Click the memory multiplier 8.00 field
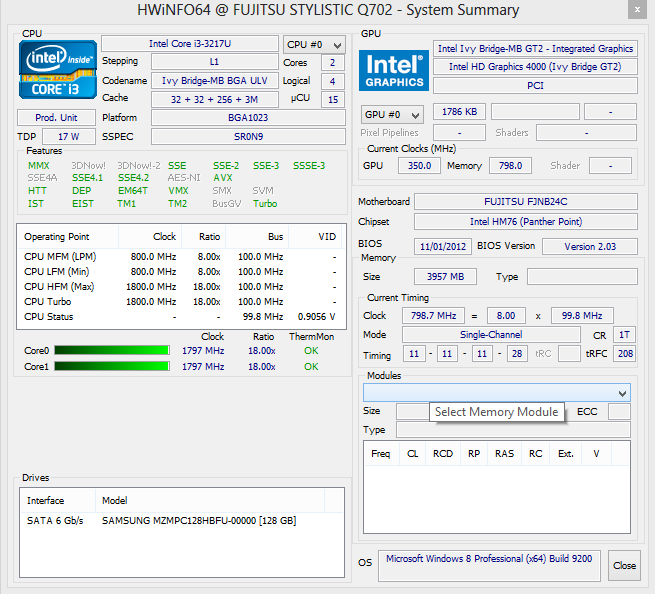The image size is (655, 594). pyautogui.click(x=506, y=315)
